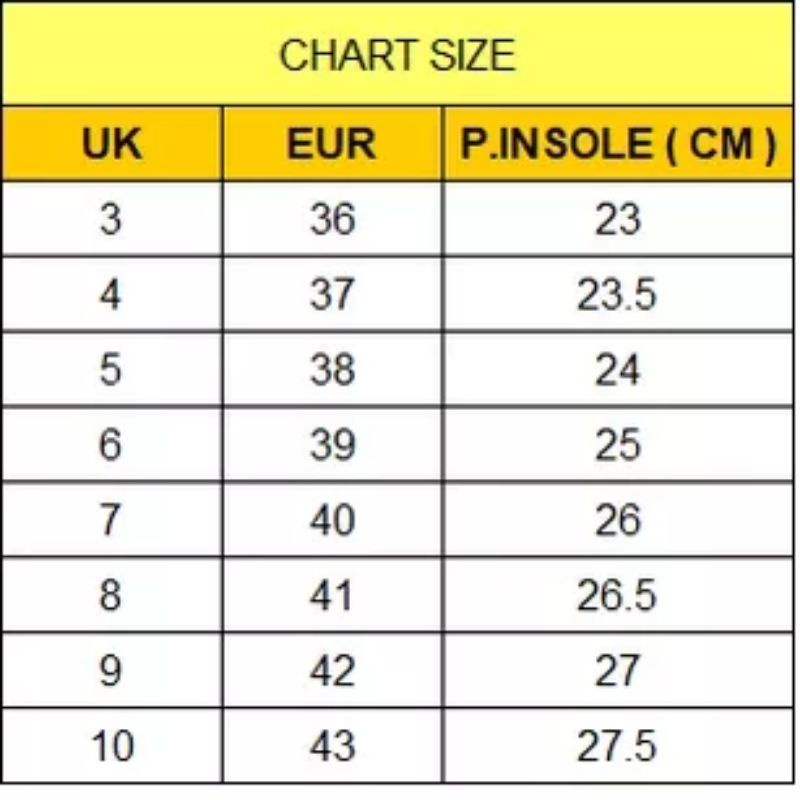Click the 24 cm insole cell
This screenshot has height=800, width=800.
[617, 369]
